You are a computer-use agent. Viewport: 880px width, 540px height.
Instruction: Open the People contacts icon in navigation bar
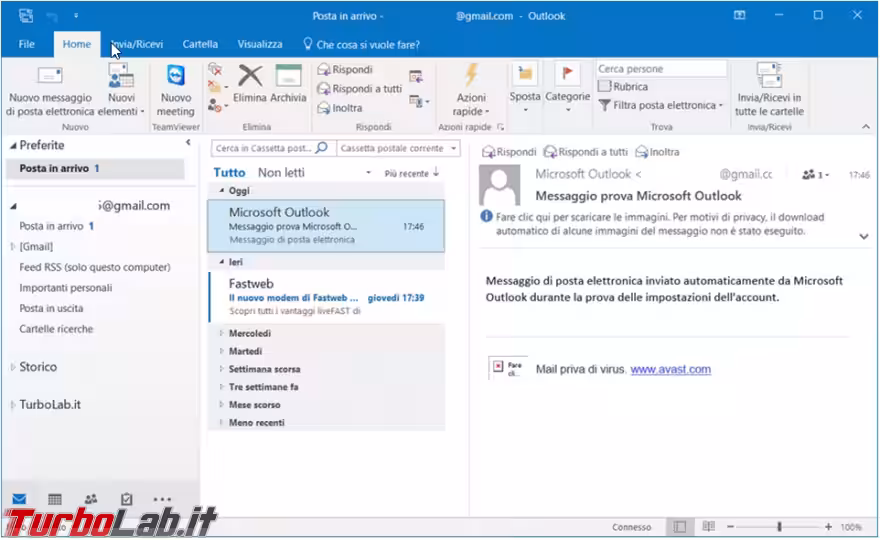click(x=91, y=499)
